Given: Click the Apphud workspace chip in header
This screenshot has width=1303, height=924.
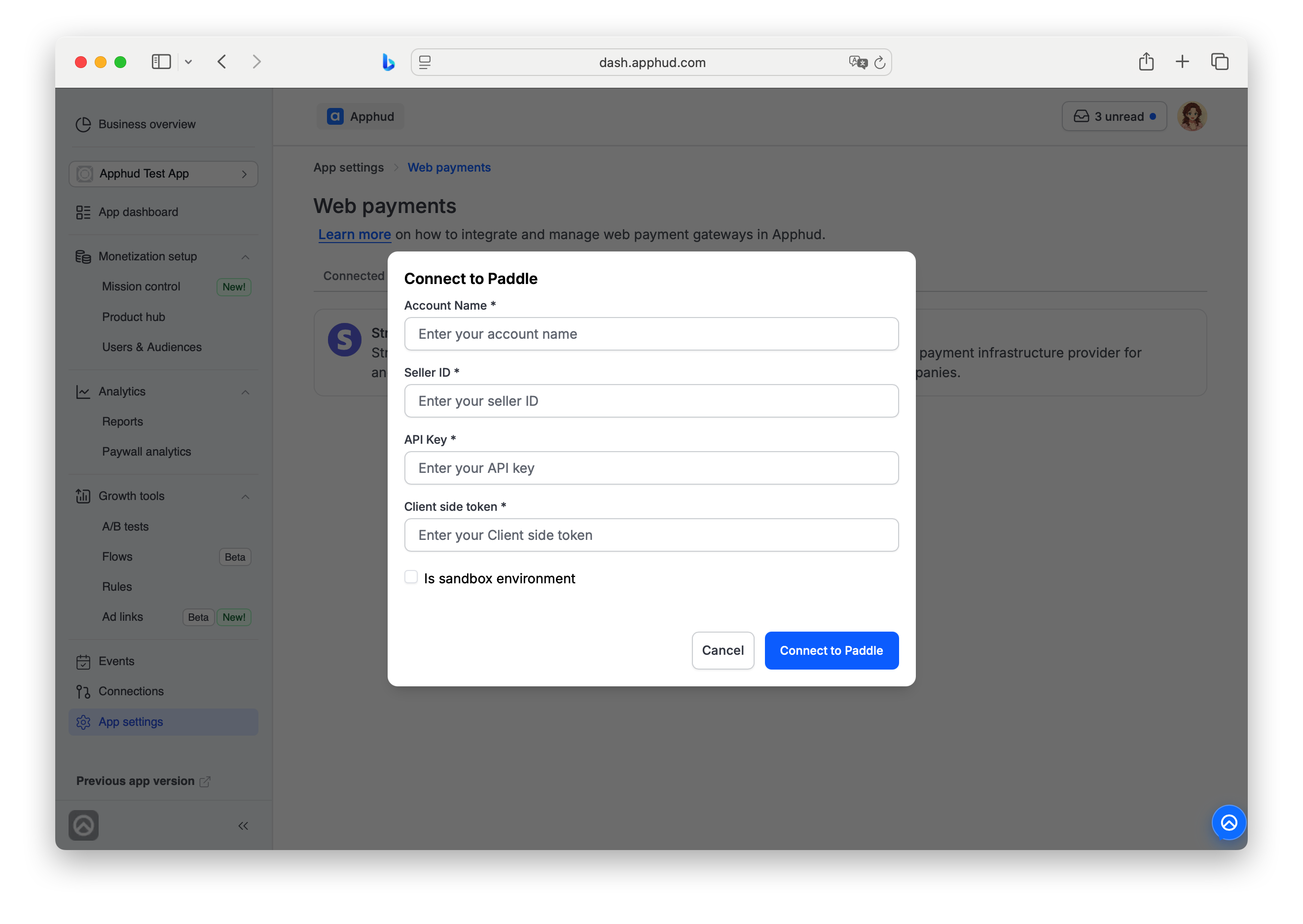Looking at the screenshot, I should [x=360, y=116].
